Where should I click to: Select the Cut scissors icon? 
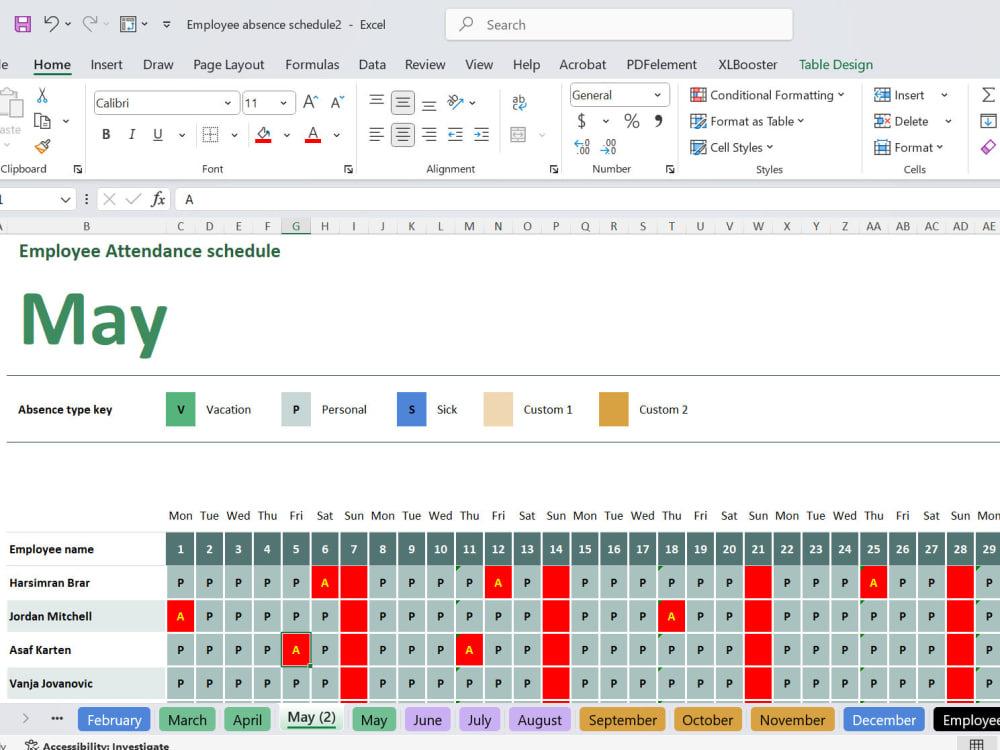coord(42,96)
